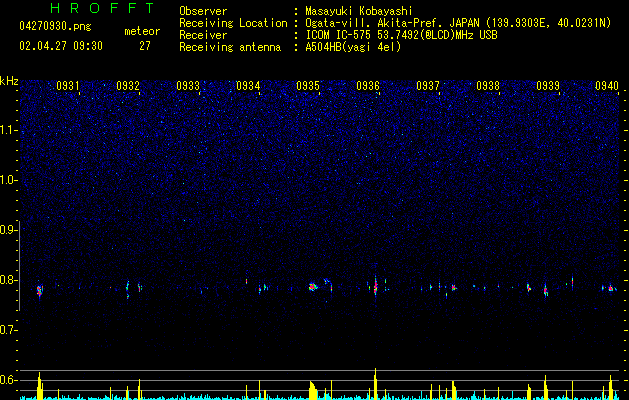Click the strong meteor echo at 0936
Screen dimensions: 629x400
click(375, 286)
